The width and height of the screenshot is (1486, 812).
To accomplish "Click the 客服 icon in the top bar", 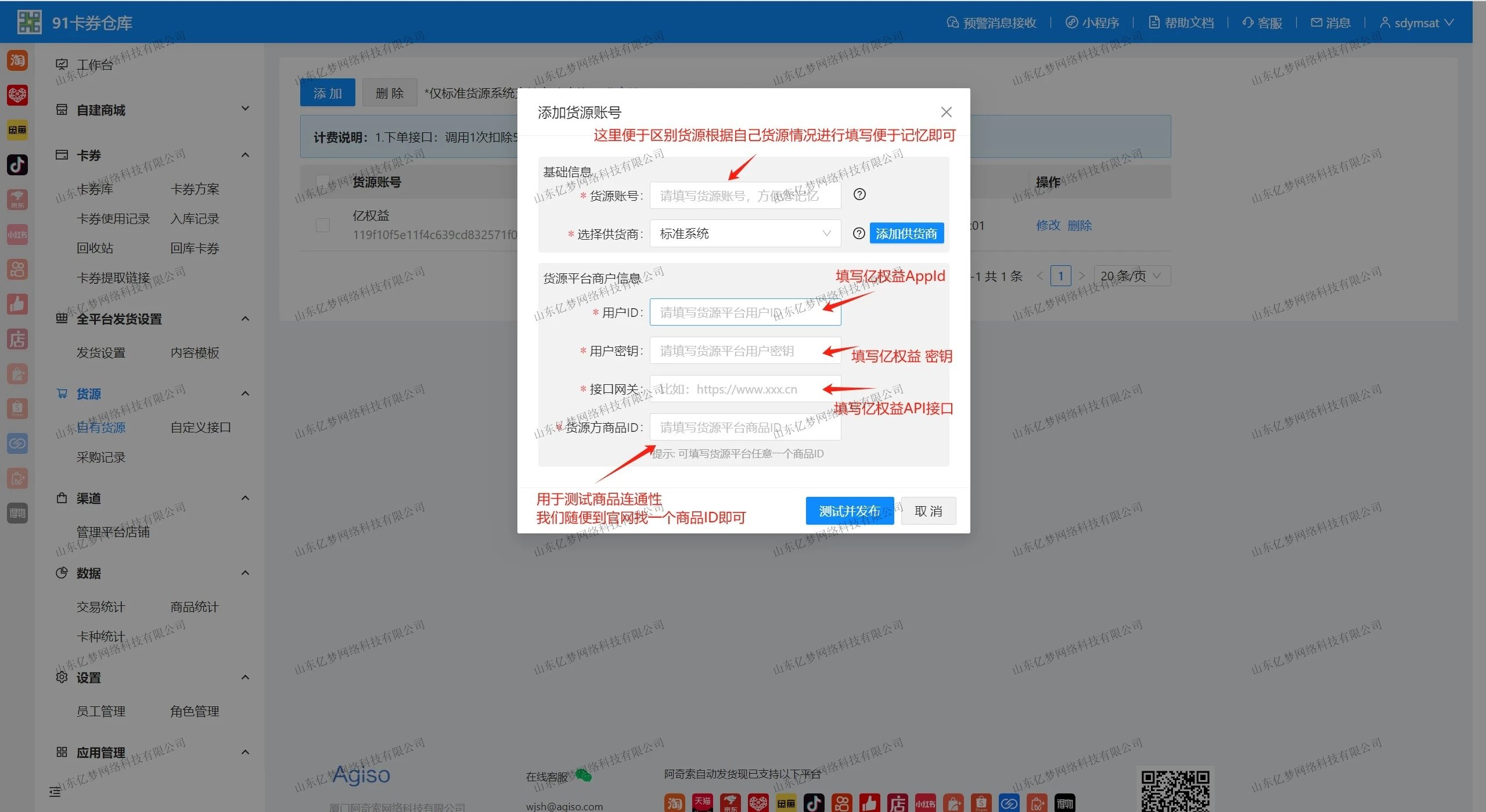I will pos(1261,23).
